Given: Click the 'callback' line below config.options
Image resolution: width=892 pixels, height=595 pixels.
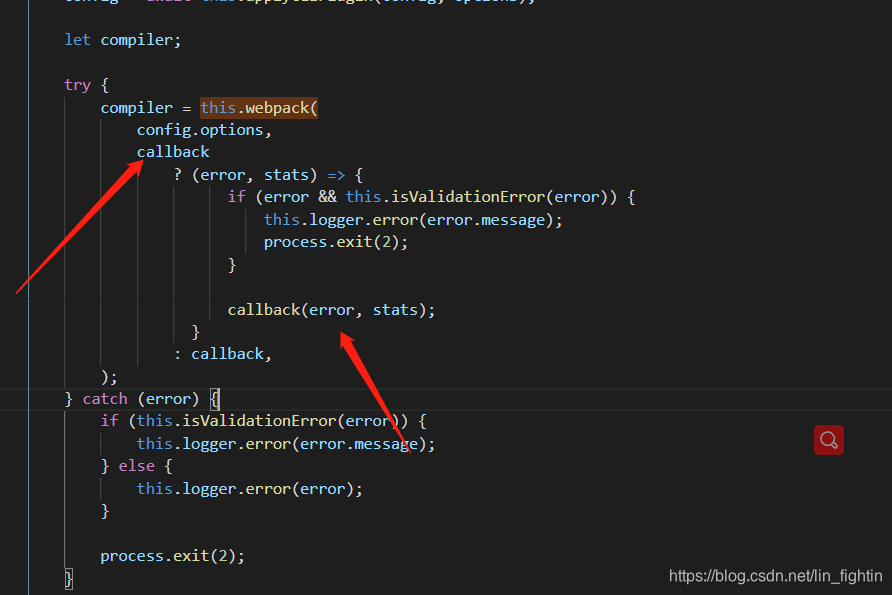Looking at the screenshot, I should (173, 152).
